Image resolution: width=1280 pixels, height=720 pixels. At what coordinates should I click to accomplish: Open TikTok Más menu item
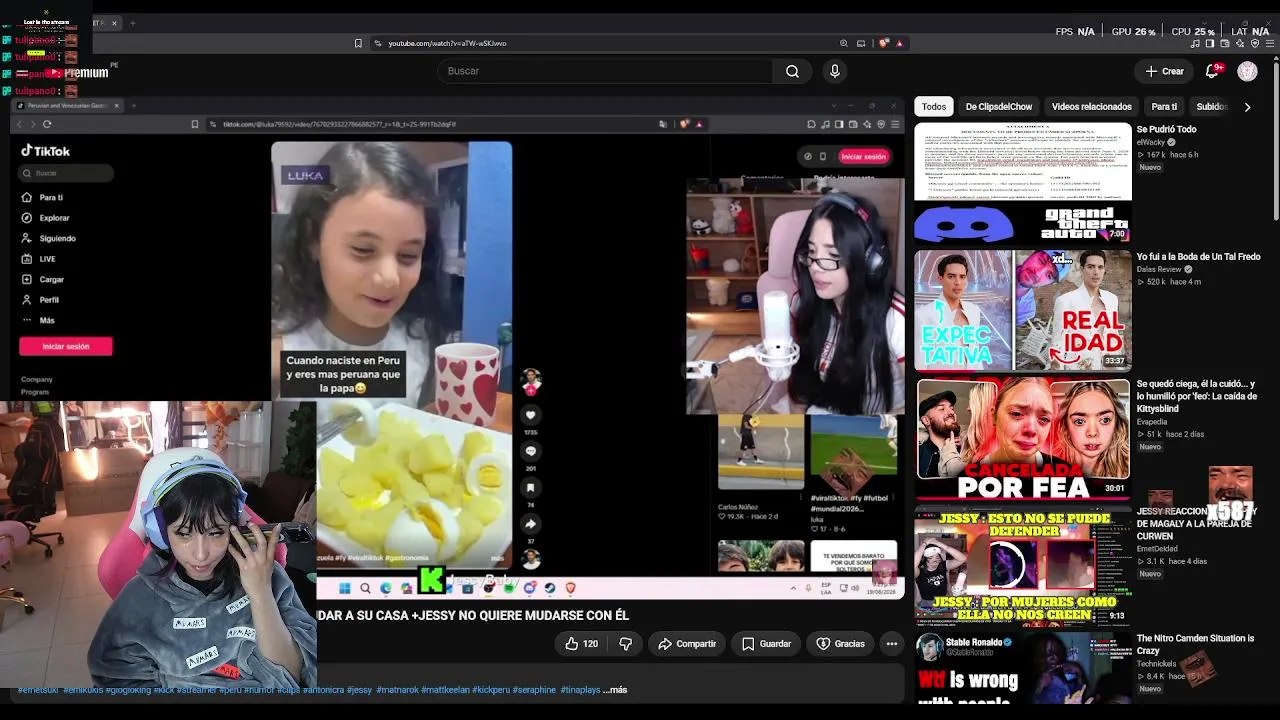(x=38, y=321)
